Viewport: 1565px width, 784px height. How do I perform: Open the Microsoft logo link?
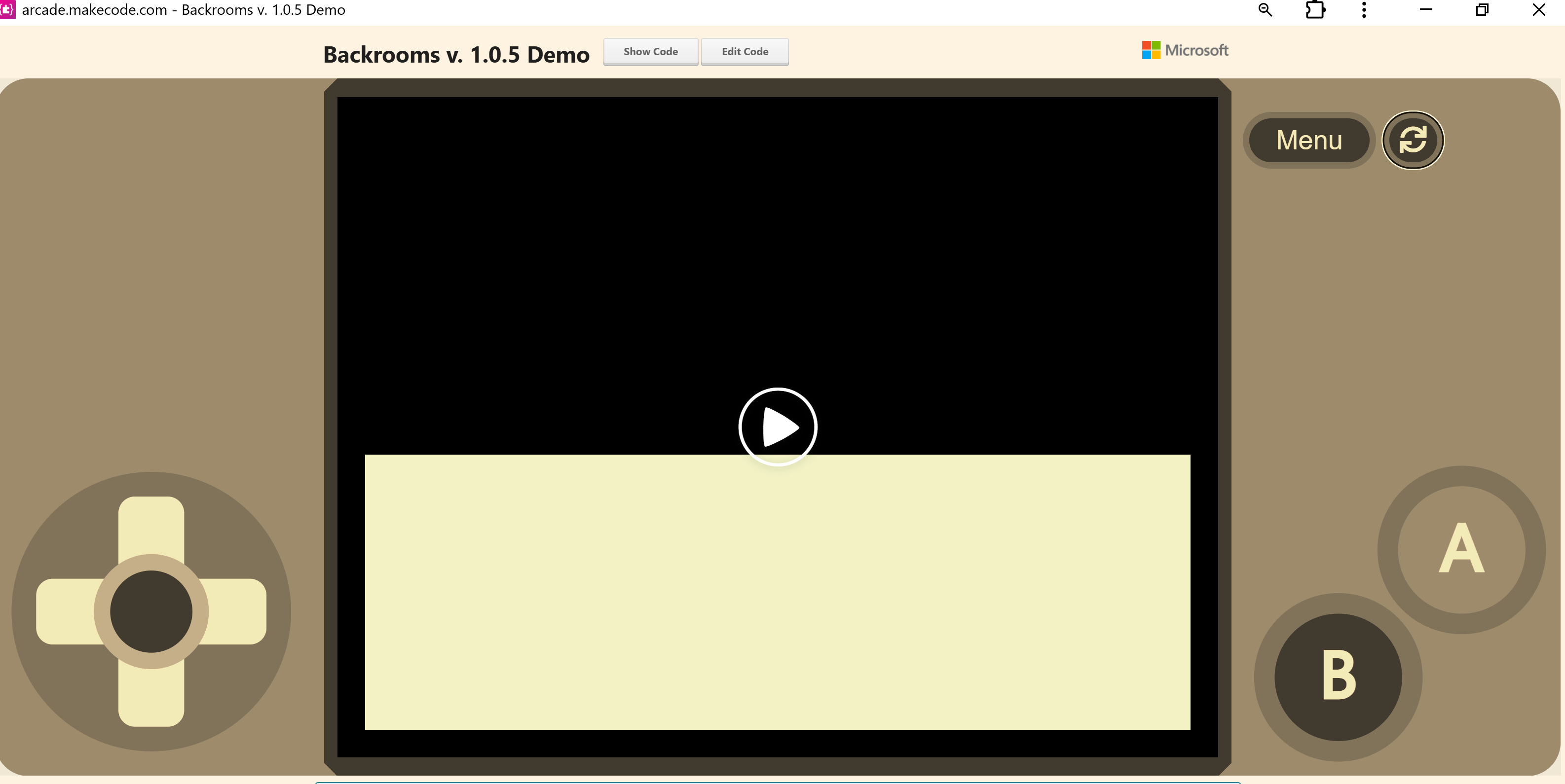[x=1185, y=50]
